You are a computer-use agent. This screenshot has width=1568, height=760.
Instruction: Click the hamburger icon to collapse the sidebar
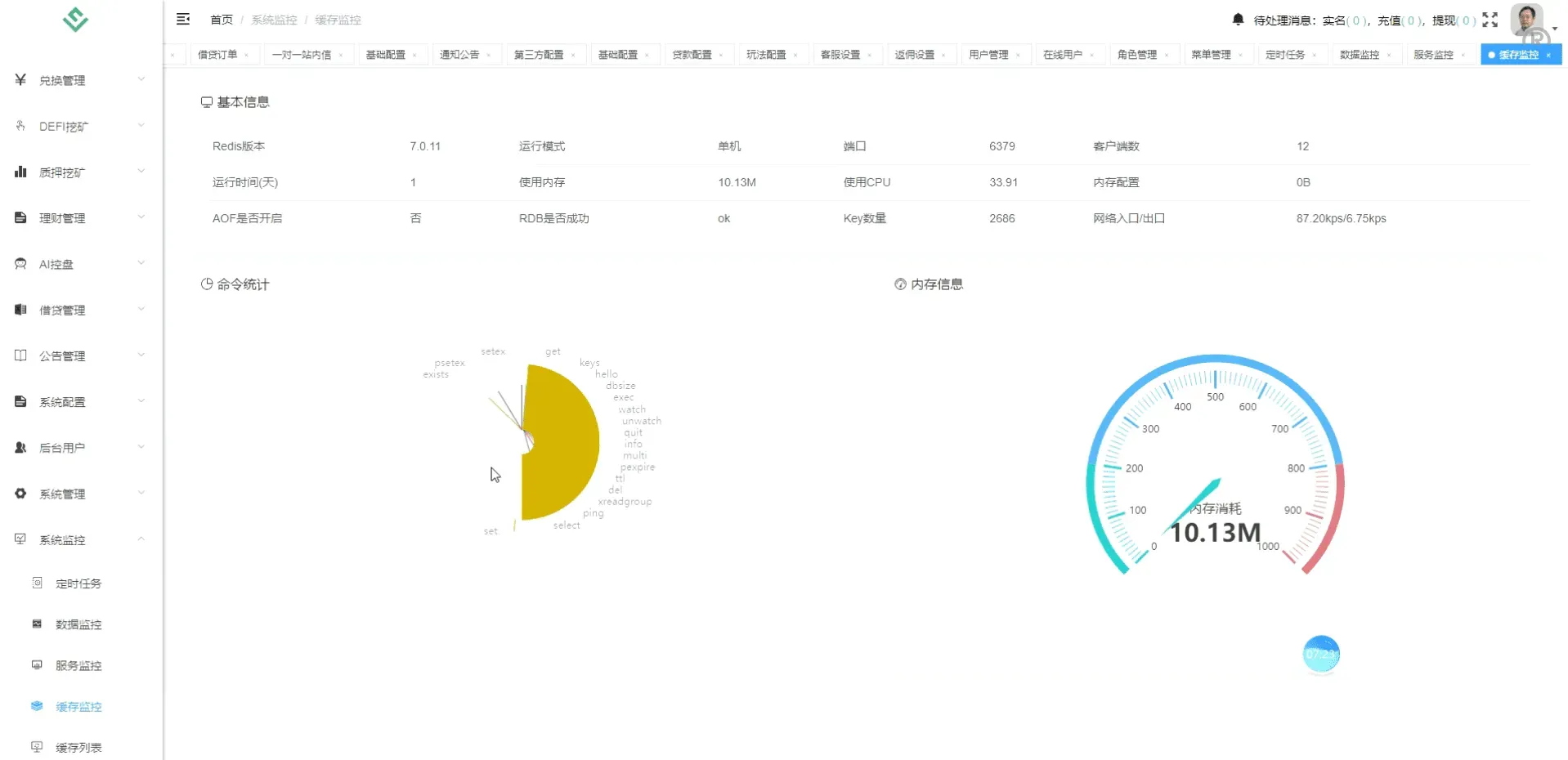click(x=183, y=20)
